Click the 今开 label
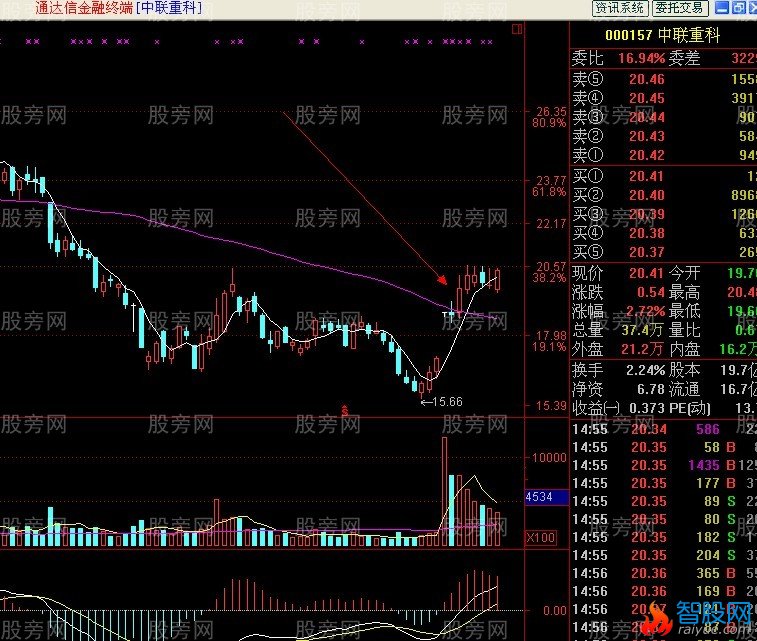Image resolution: width=757 pixels, height=641 pixels. [x=684, y=273]
